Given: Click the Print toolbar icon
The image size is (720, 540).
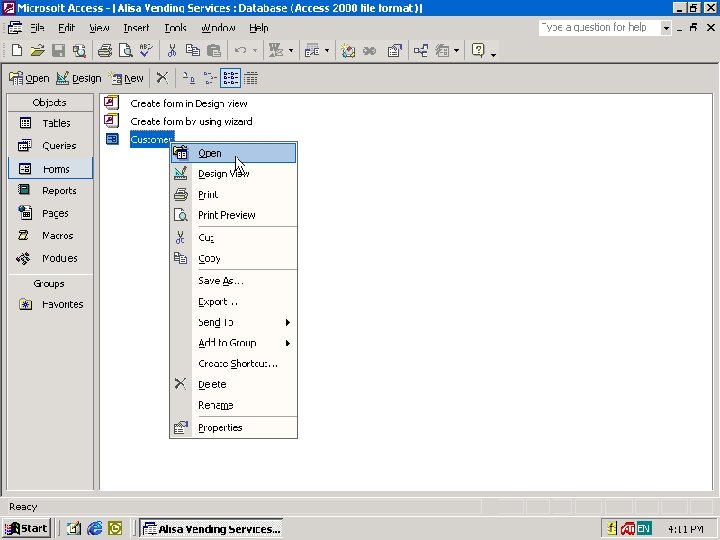Looking at the screenshot, I should (x=105, y=51).
